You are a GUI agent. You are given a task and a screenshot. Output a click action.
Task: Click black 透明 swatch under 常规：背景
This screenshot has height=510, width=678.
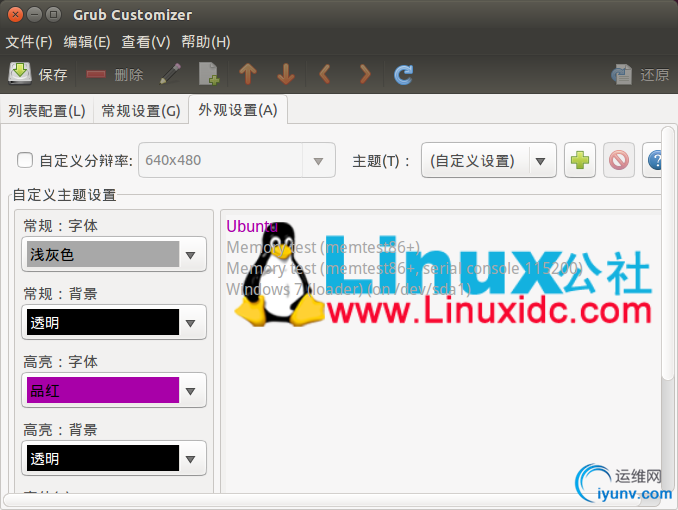[103, 322]
